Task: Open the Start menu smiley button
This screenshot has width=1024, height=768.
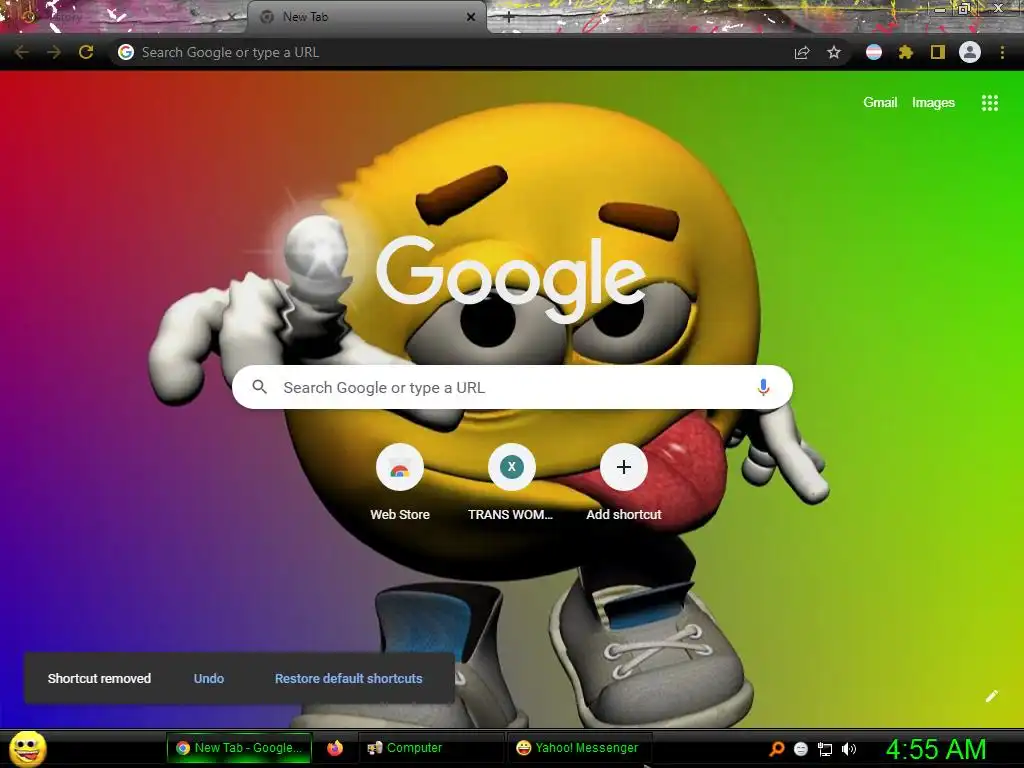Action: (27, 748)
